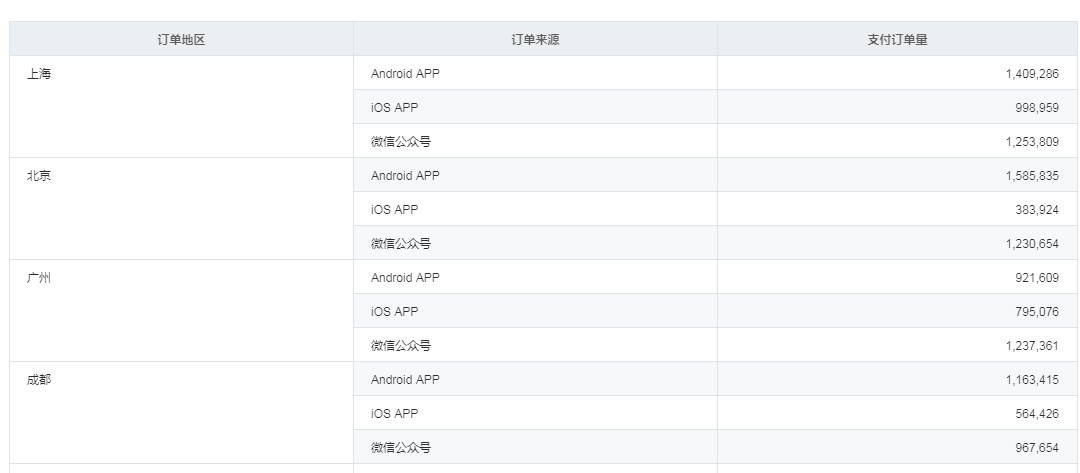
Task: Select the 成都 region cell
Action: tap(181, 412)
